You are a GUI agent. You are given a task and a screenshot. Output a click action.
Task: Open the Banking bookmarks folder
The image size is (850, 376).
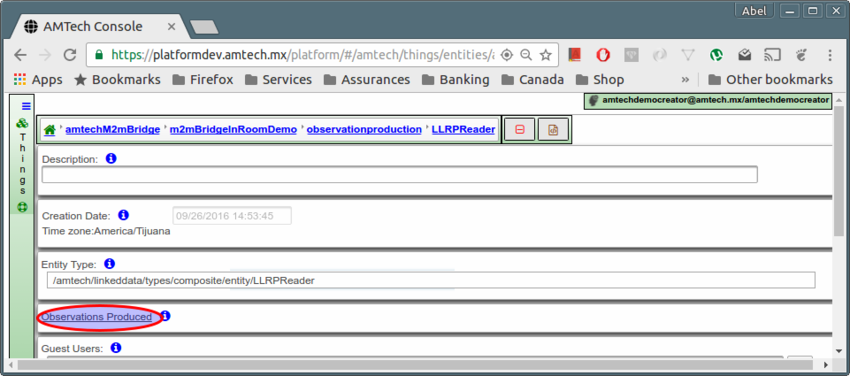[x=456, y=80]
